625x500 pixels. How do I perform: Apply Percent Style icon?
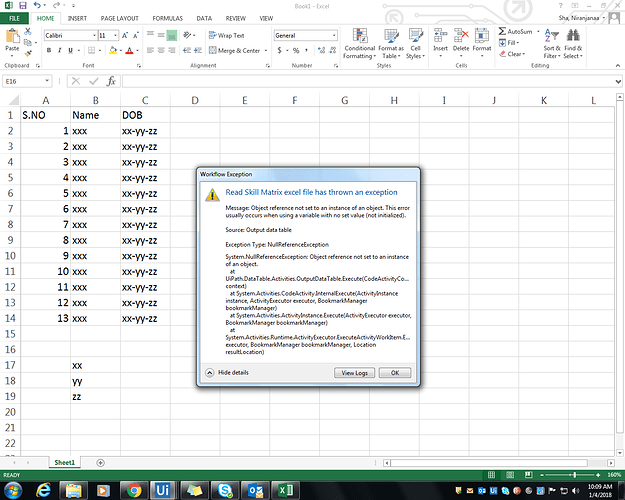[296, 50]
